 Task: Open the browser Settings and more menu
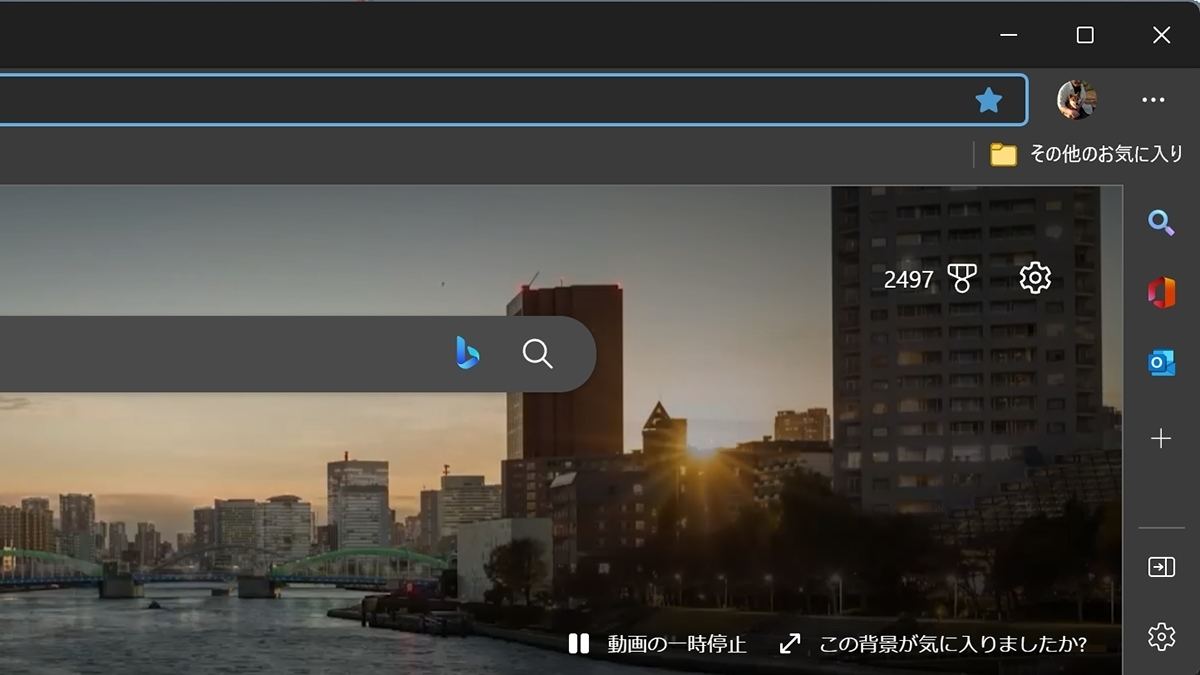coord(1153,100)
